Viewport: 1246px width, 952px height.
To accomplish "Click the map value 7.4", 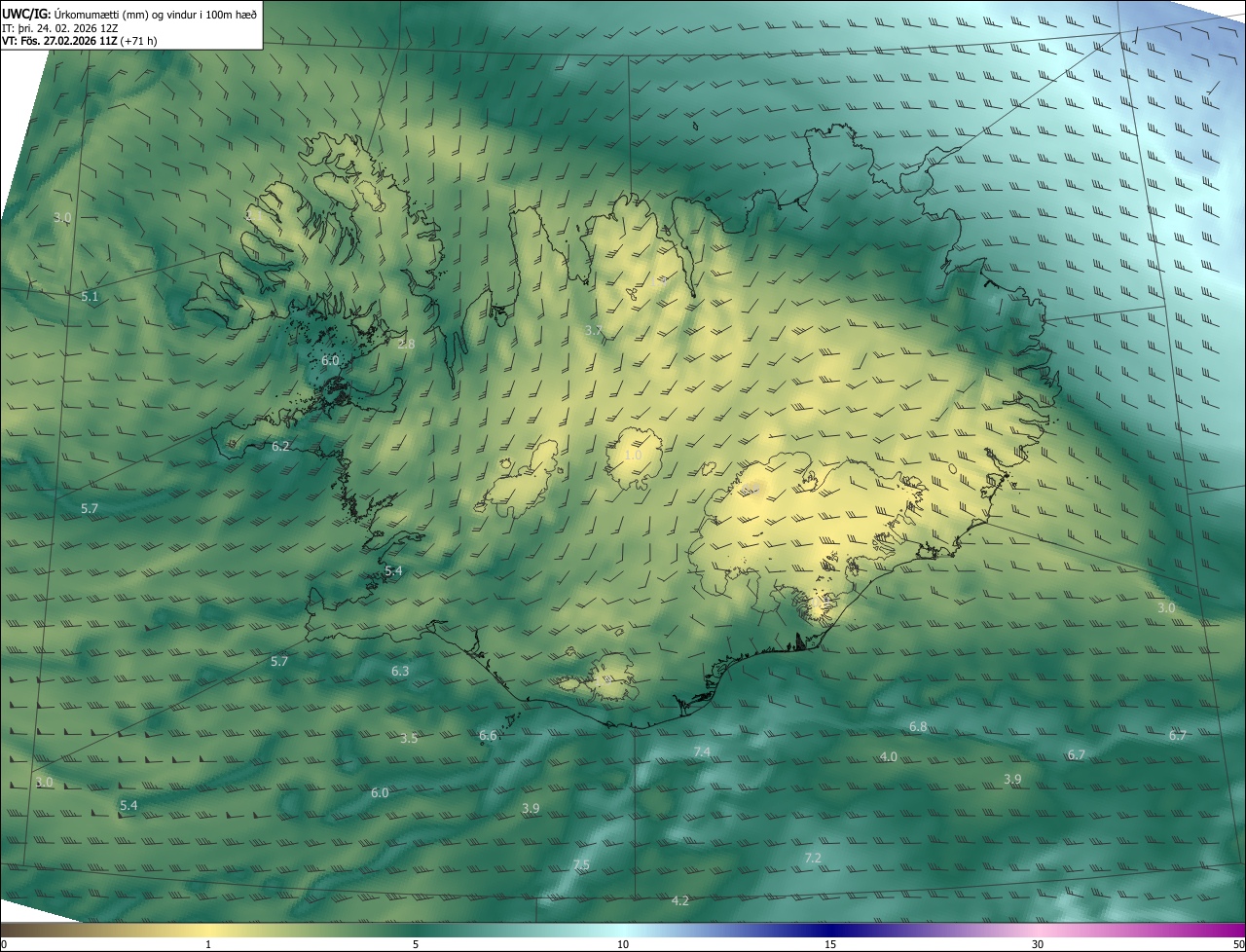I will 702,752.
